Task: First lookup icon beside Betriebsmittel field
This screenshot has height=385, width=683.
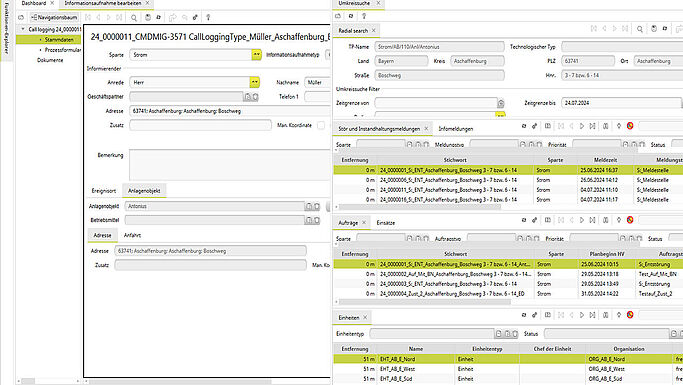Action: click(x=308, y=220)
